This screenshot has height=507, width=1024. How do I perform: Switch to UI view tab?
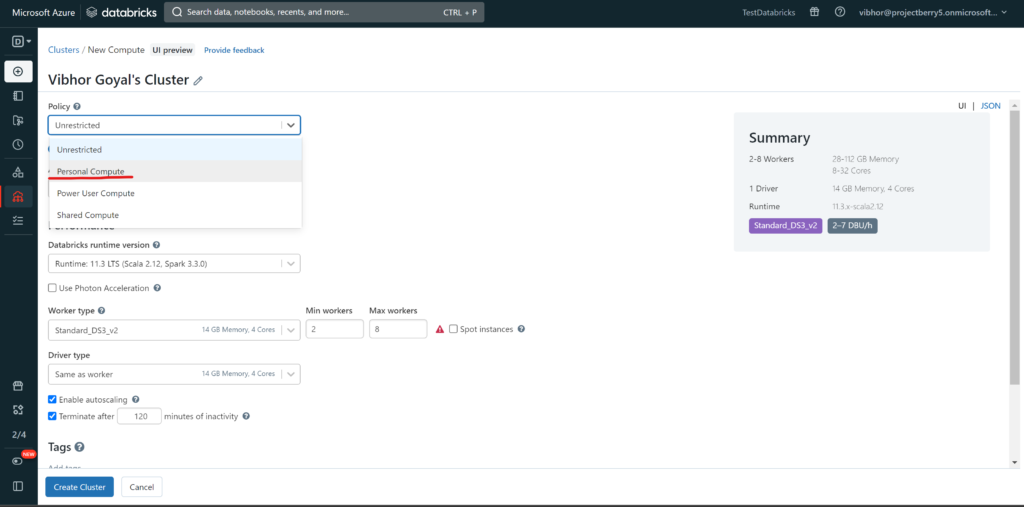point(962,105)
